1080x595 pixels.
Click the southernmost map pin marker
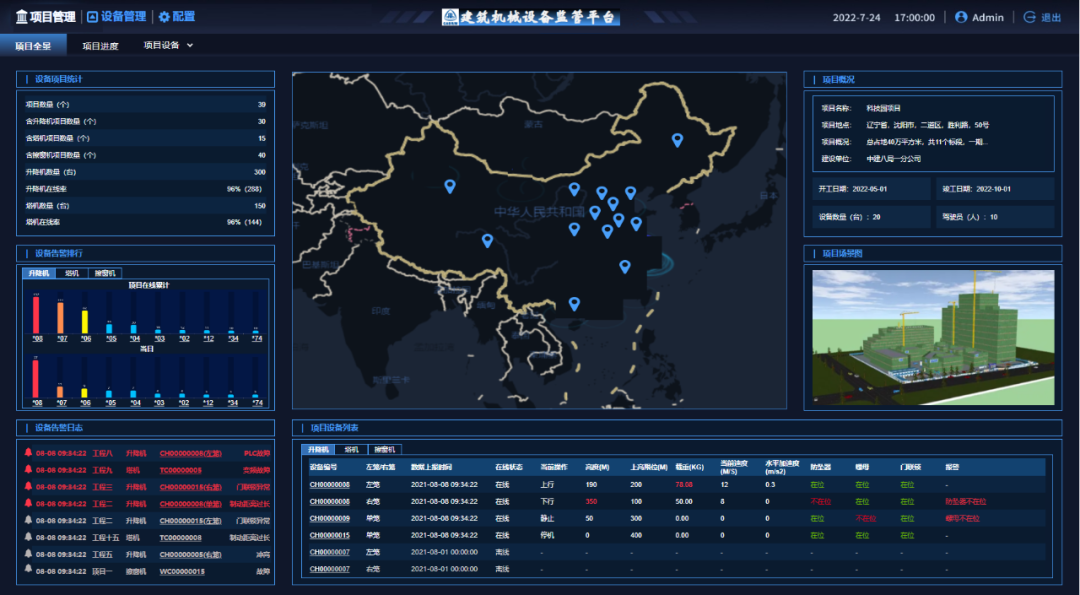coord(574,303)
